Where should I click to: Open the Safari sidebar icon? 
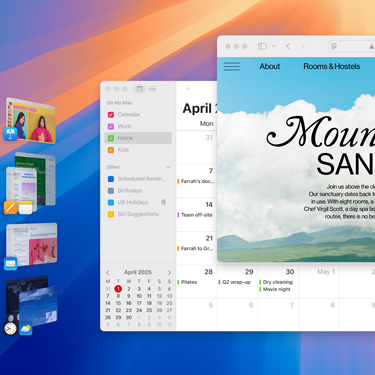pos(262,46)
